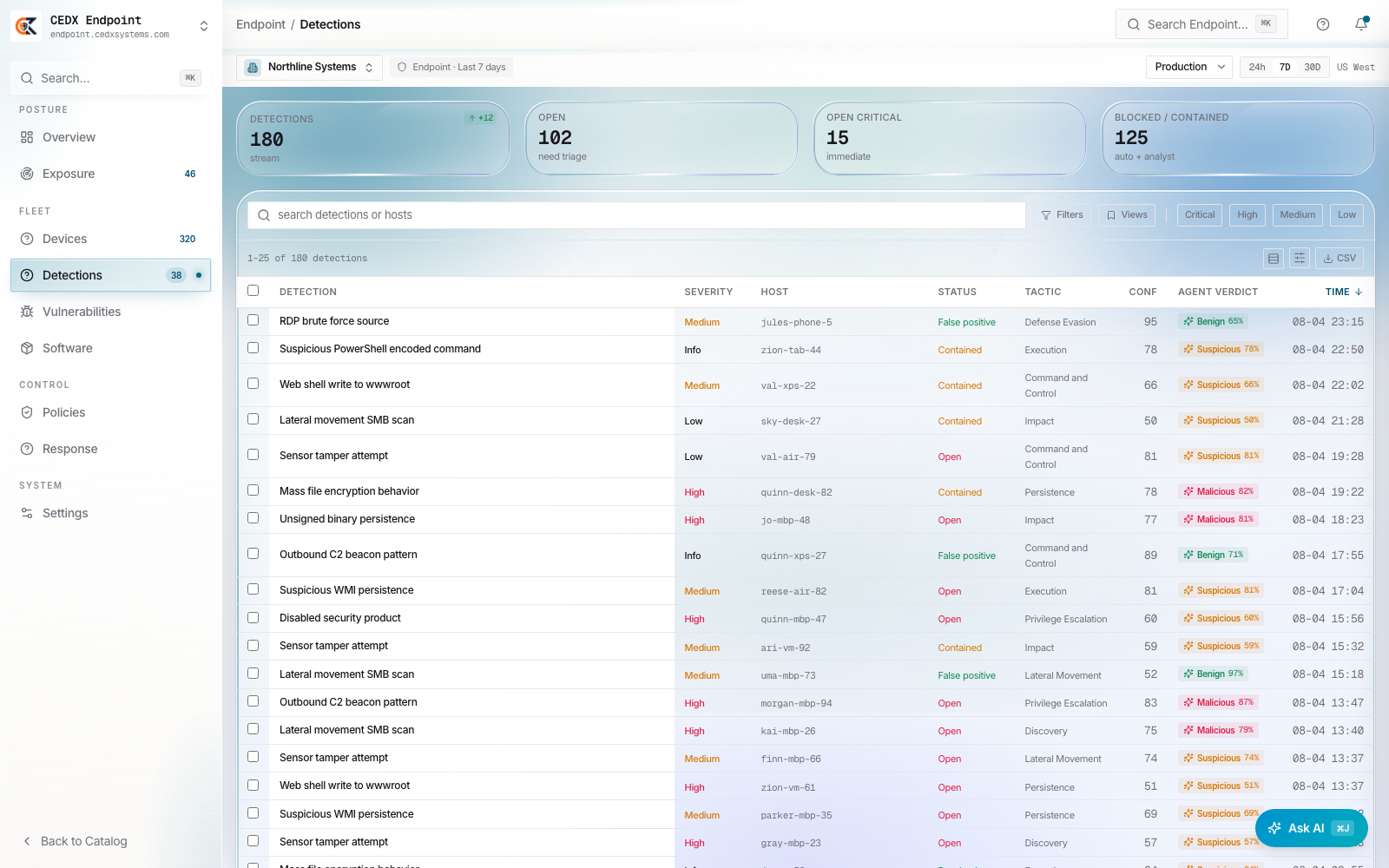Open the Views dropdown
This screenshot has width=1389, height=868.
(x=1127, y=215)
